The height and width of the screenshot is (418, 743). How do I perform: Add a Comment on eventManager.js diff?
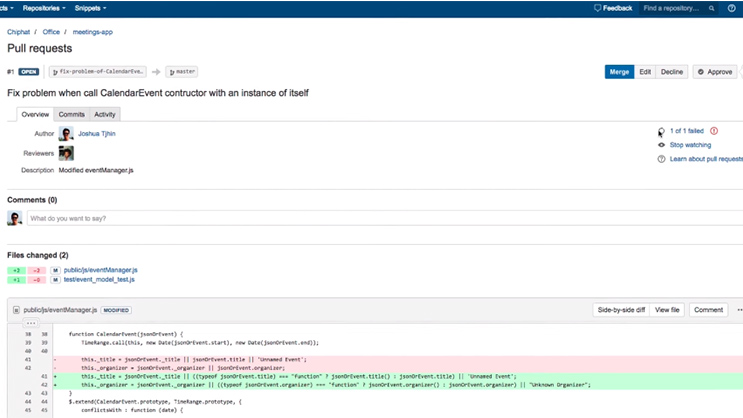708,309
